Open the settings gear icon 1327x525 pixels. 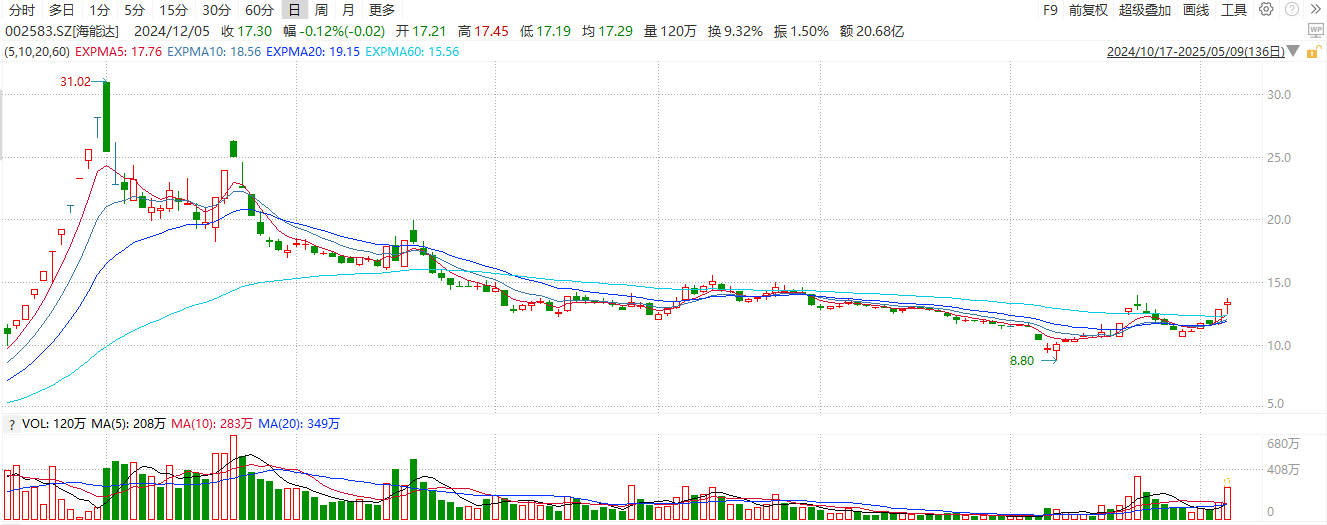coord(1266,10)
